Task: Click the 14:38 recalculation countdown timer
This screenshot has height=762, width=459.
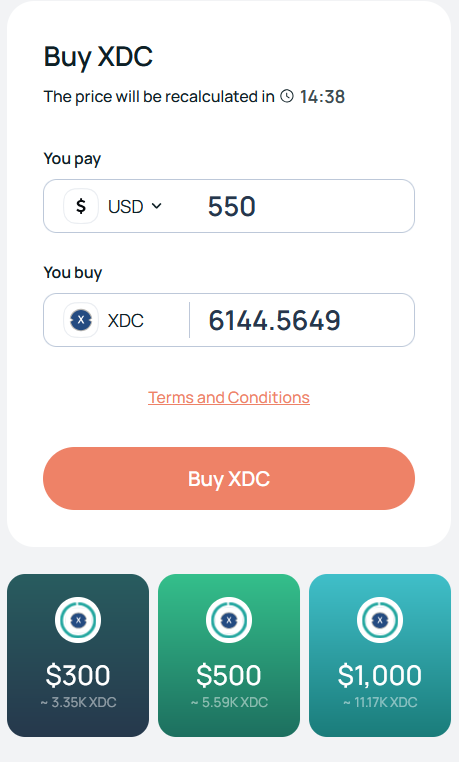Action: (x=322, y=97)
